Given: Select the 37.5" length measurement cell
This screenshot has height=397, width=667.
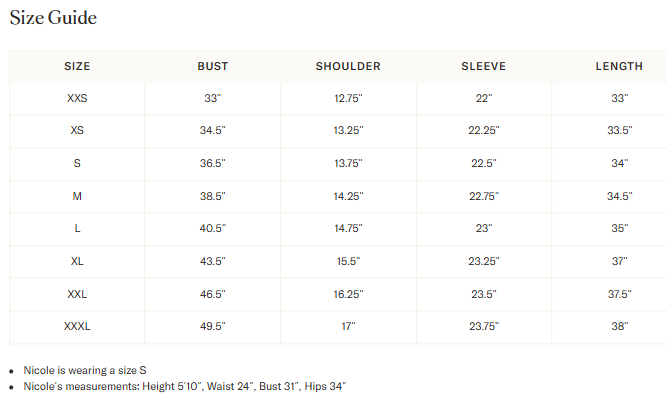Looking at the screenshot, I should 619,294.
